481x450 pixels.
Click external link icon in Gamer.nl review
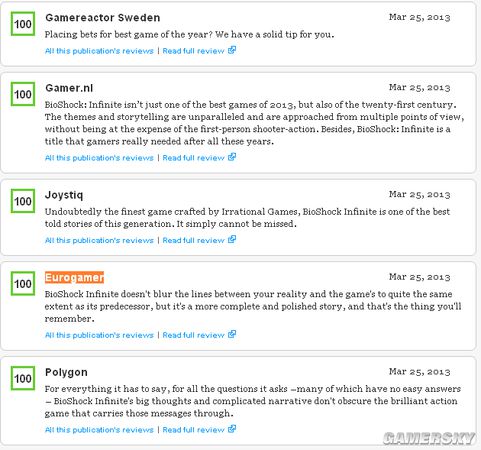pos(232,157)
